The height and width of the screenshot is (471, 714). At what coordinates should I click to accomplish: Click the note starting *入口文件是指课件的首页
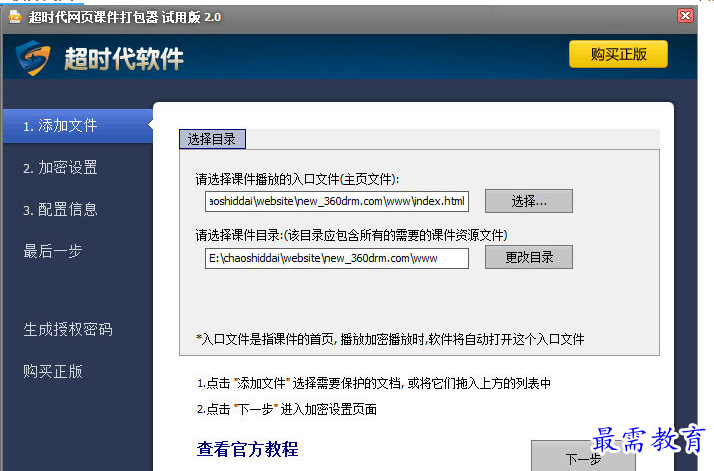[x=390, y=339]
